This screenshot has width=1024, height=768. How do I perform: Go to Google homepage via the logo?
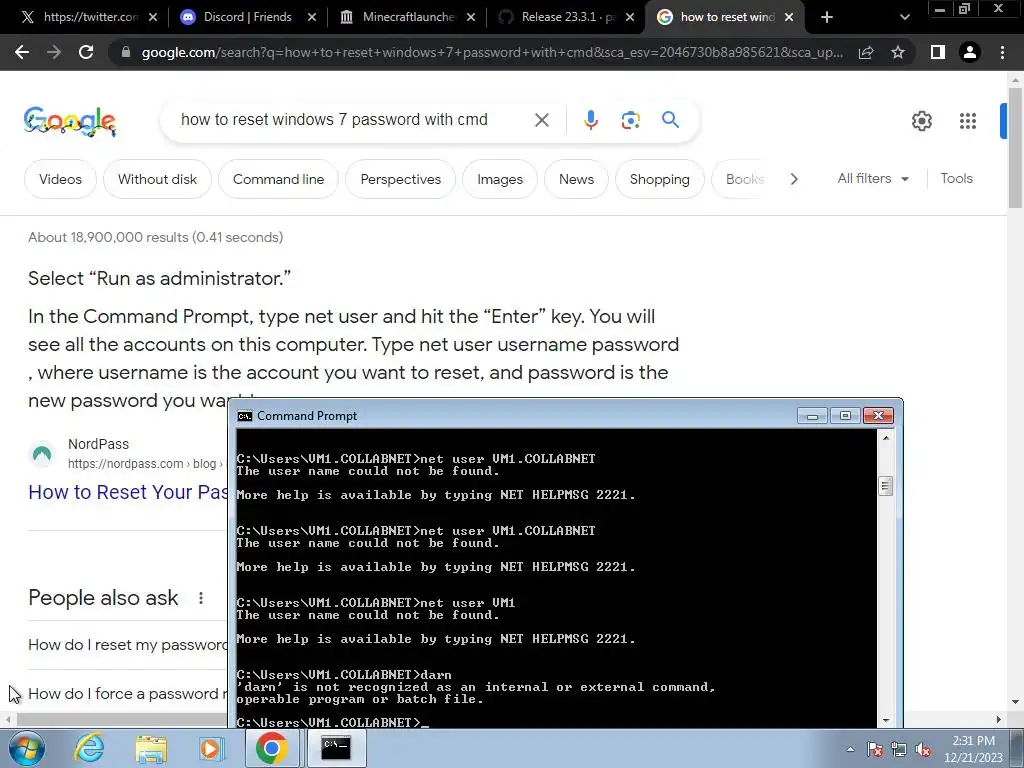70,121
